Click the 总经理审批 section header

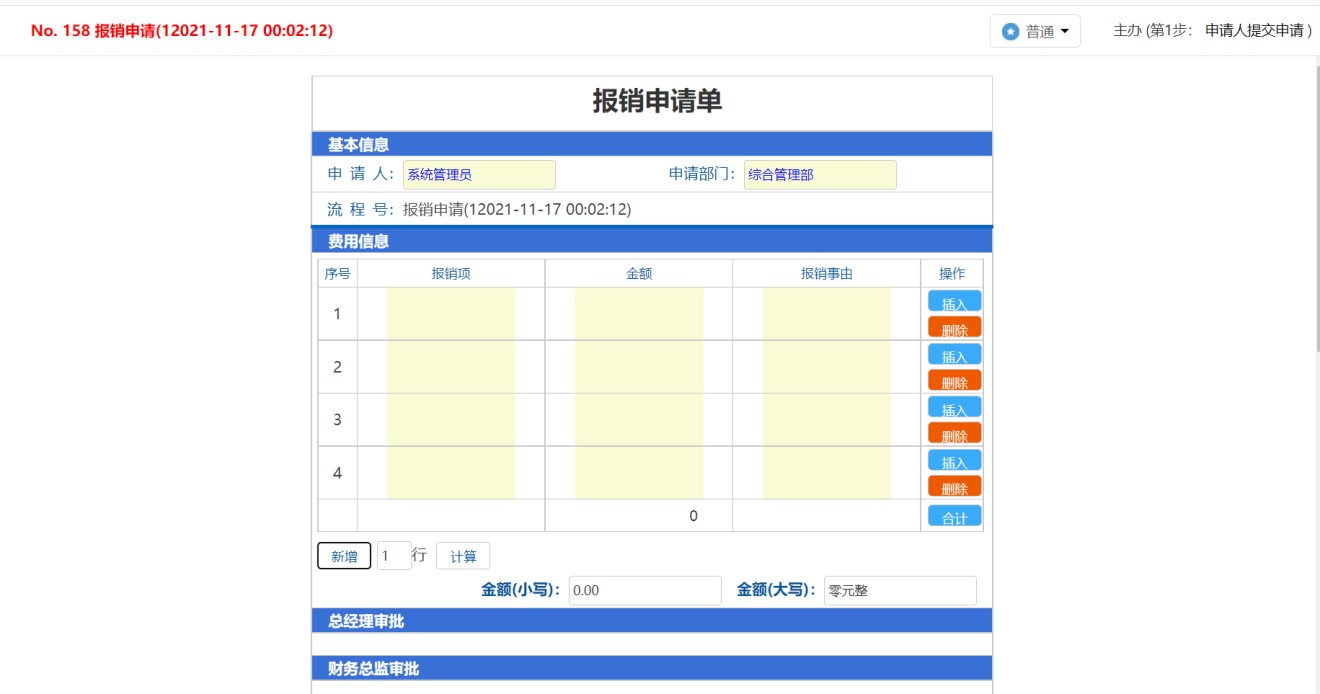[652, 621]
